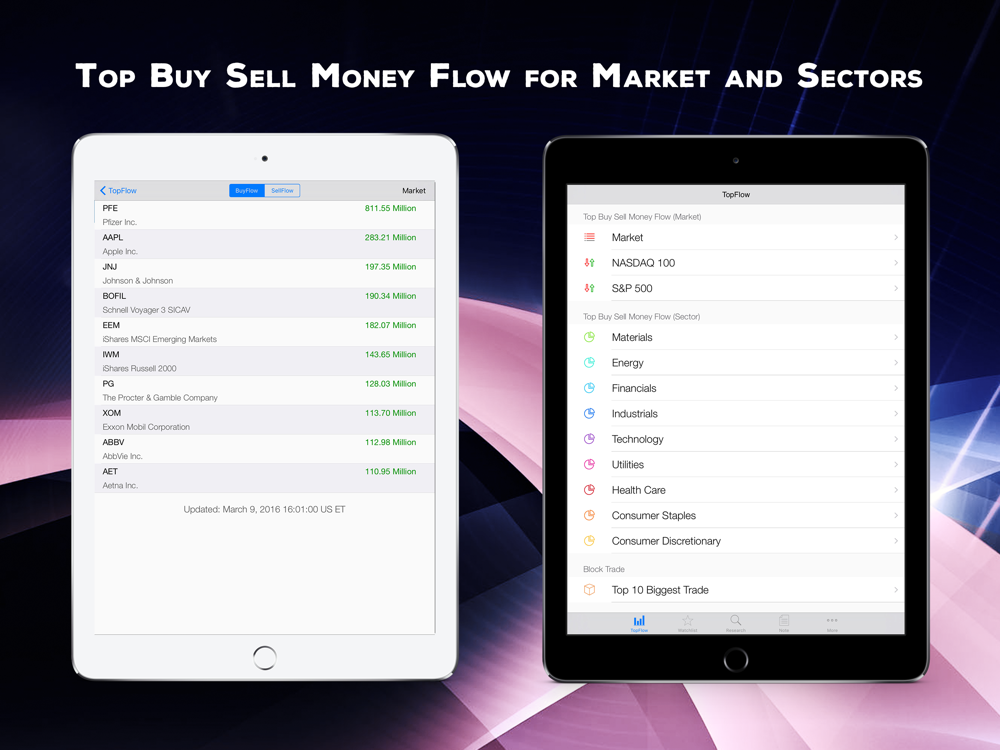Switch to the SellFlow segment
The image size is (1000, 750).
pos(283,191)
